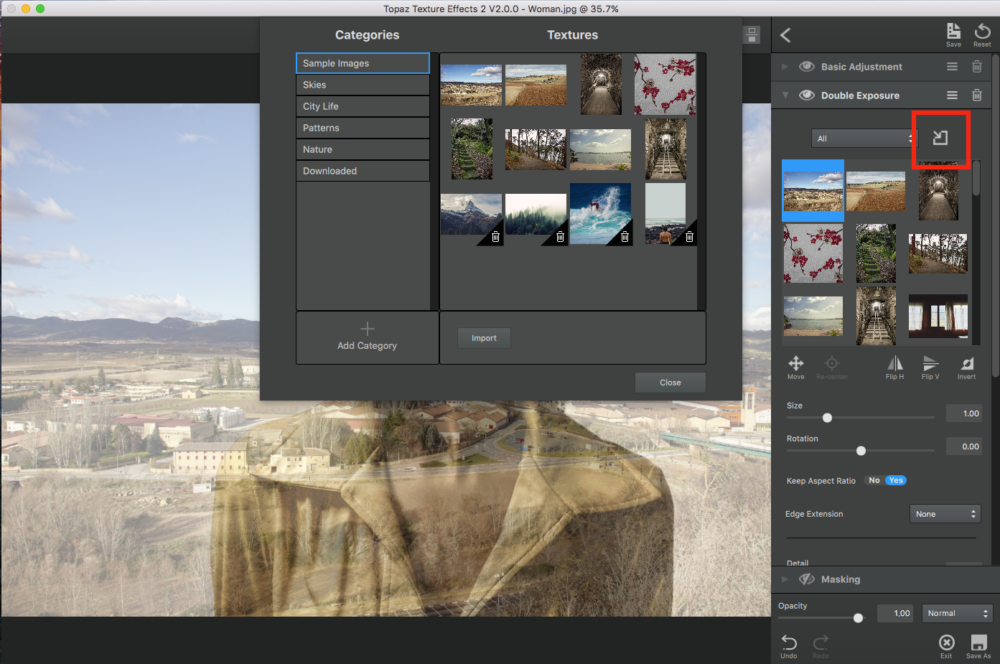Viewport: 1000px width, 664px height.
Task: Select the stone stairs texture in dialog
Action: (471, 149)
